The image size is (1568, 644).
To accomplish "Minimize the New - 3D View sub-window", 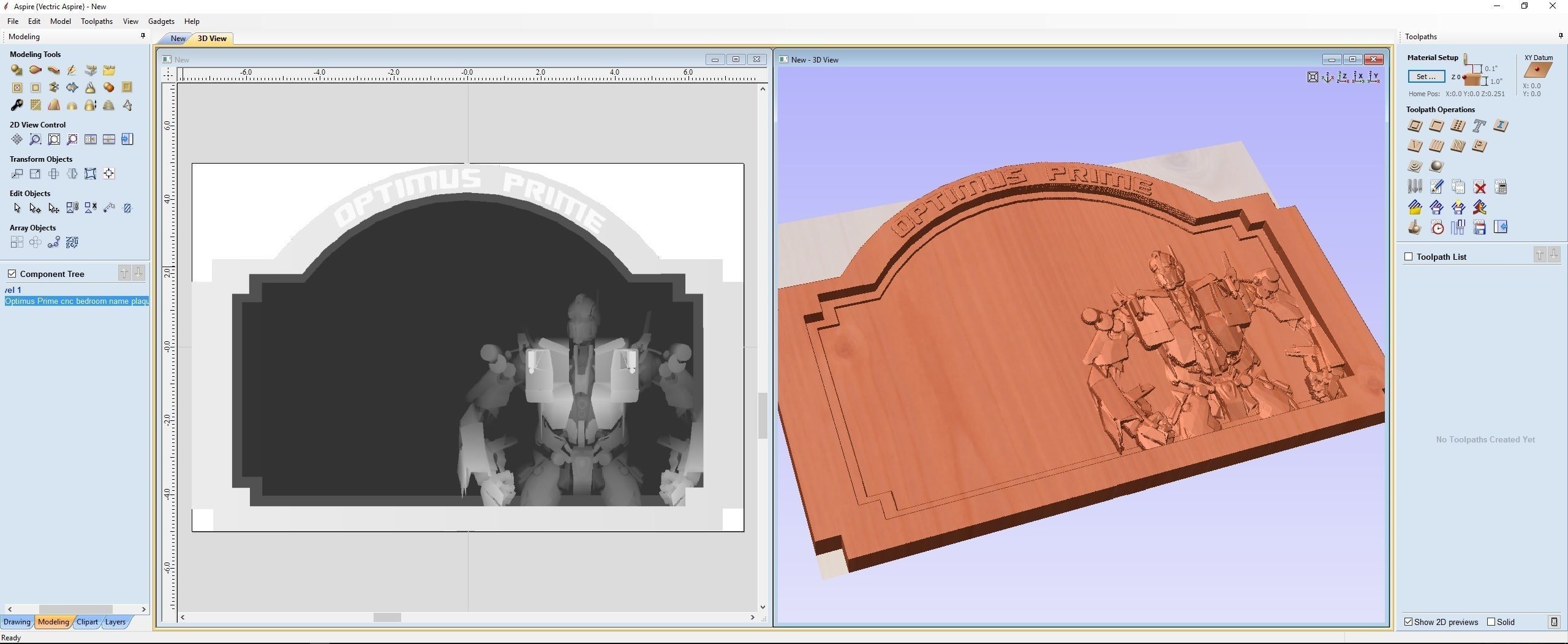I will (x=1331, y=59).
